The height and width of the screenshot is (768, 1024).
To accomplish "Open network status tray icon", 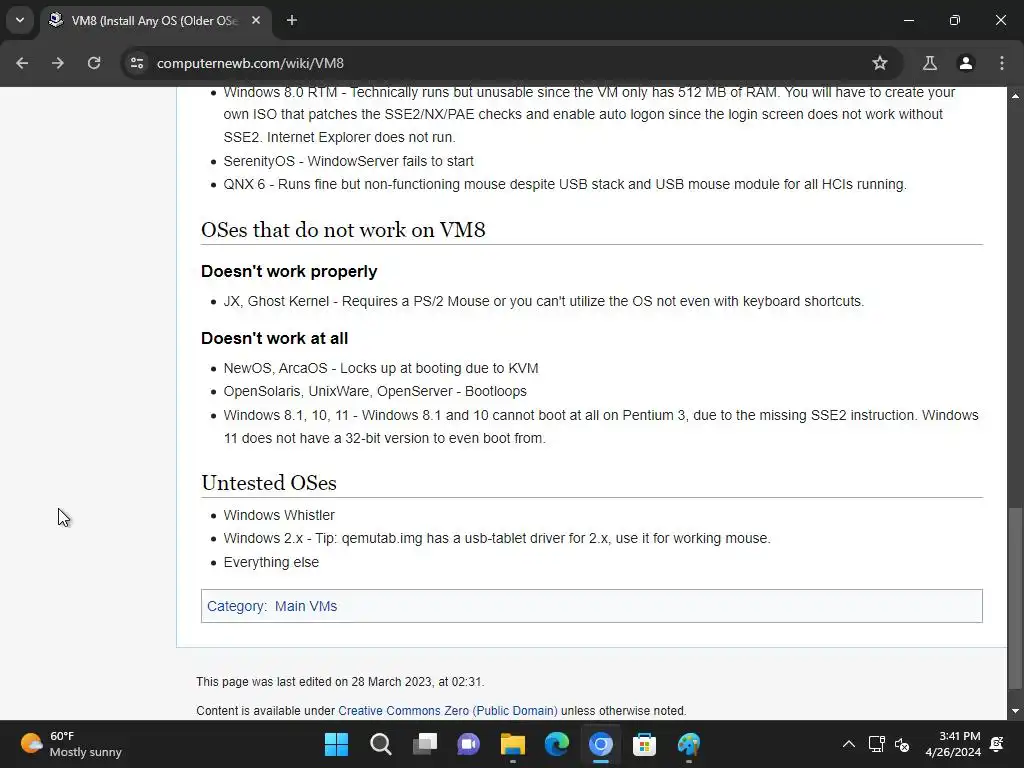I will (876, 744).
